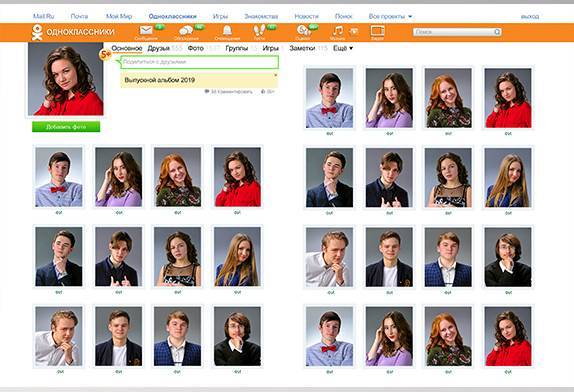Open the Заметки tab
Screen dimensions: 574x392
[x=302, y=48]
